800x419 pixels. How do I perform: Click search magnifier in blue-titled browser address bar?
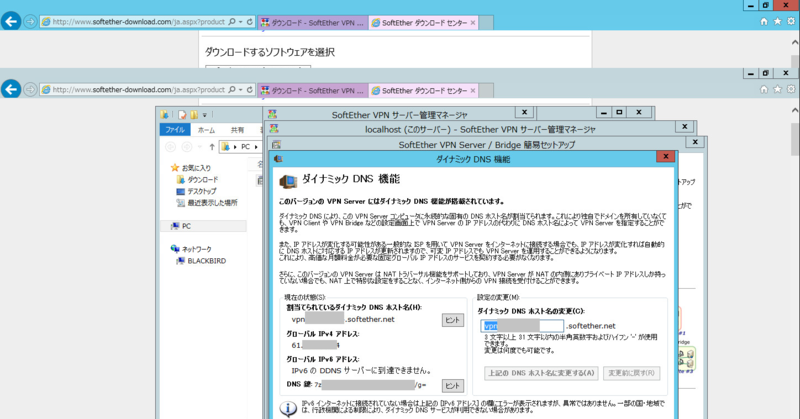click(x=232, y=22)
